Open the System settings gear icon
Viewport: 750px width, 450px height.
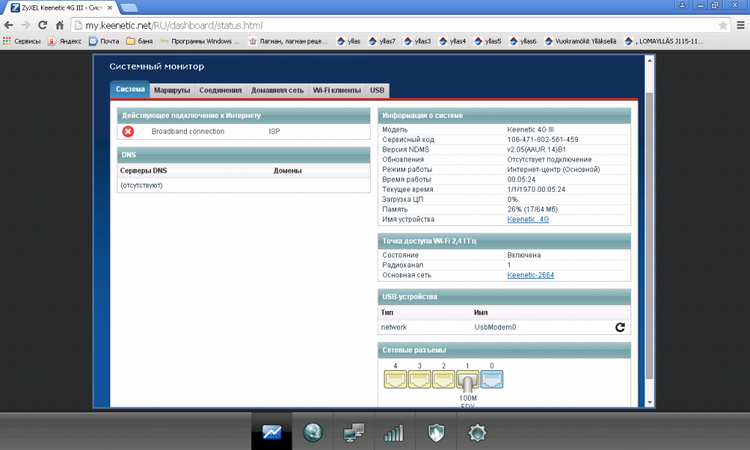477,433
